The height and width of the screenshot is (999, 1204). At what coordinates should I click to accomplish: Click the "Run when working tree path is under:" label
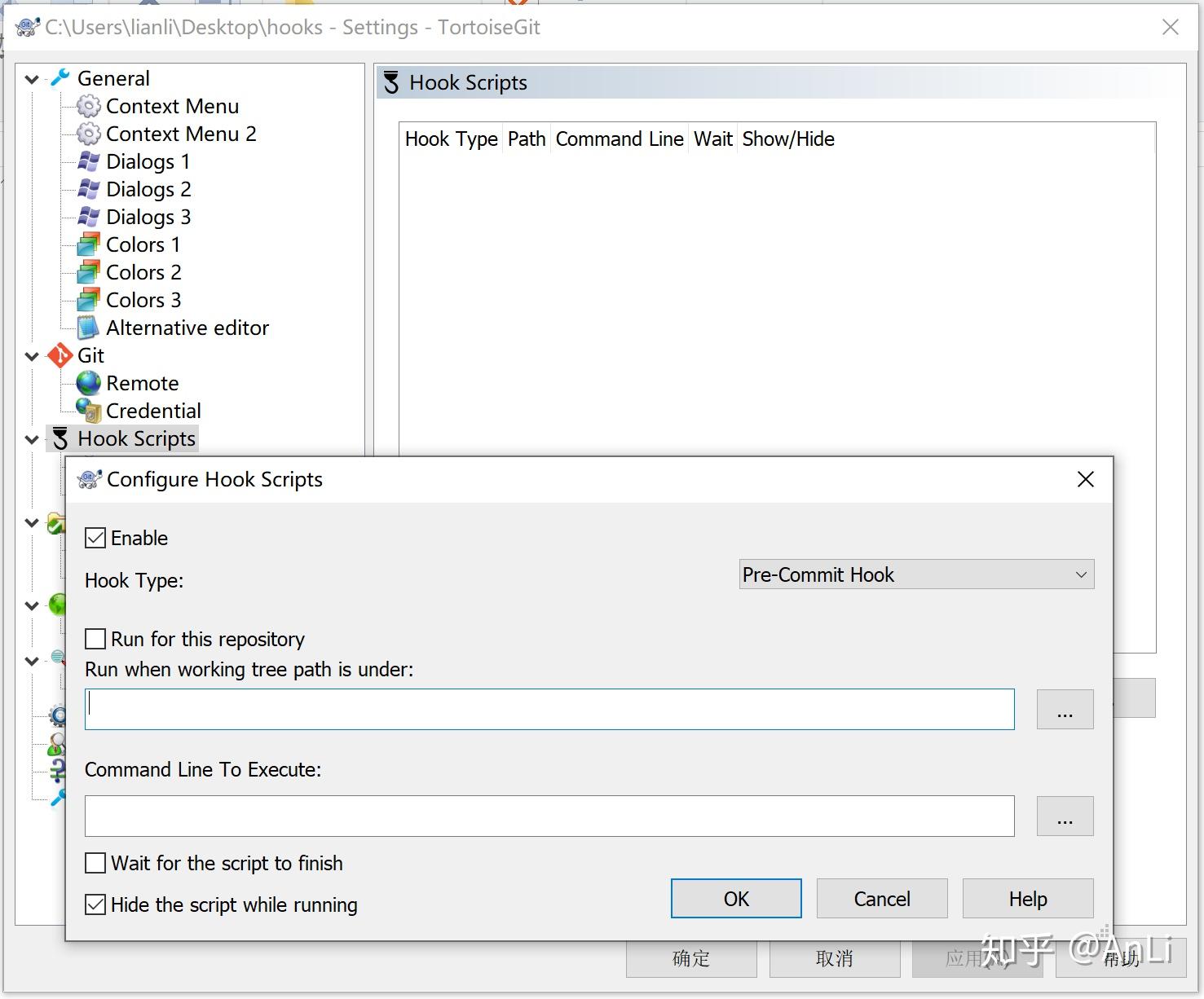pyautogui.click(x=249, y=670)
